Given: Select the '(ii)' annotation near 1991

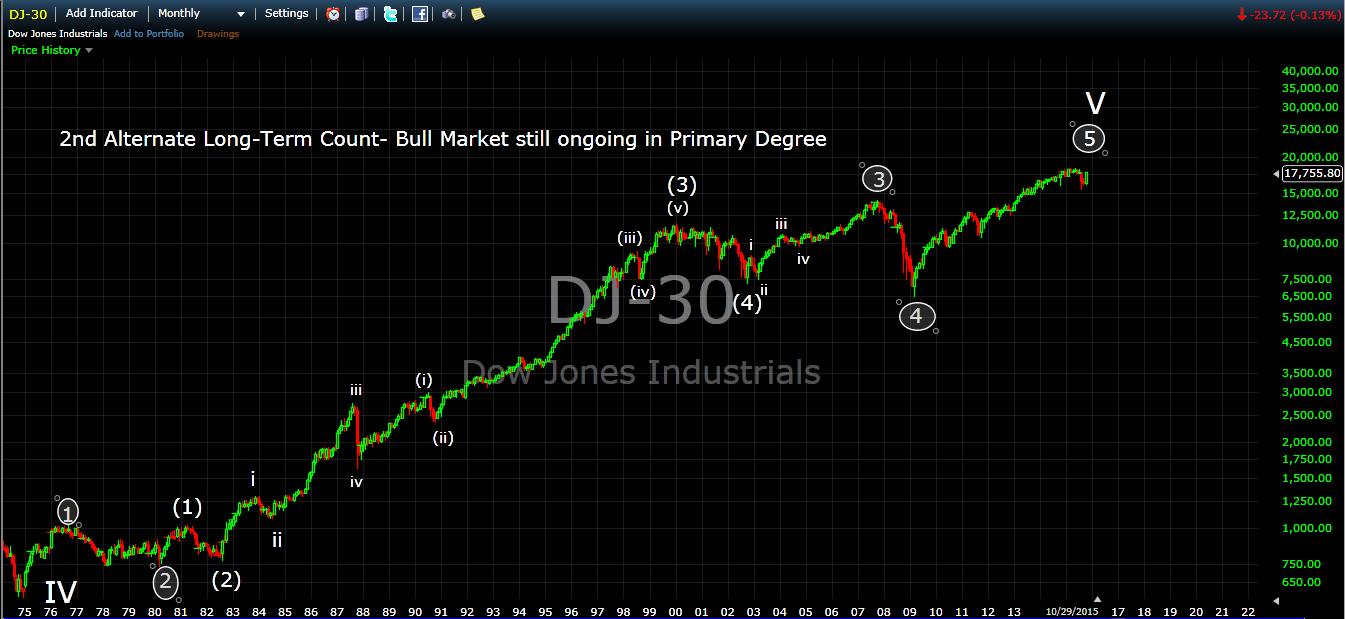Looking at the screenshot, I should pos(443,437).
